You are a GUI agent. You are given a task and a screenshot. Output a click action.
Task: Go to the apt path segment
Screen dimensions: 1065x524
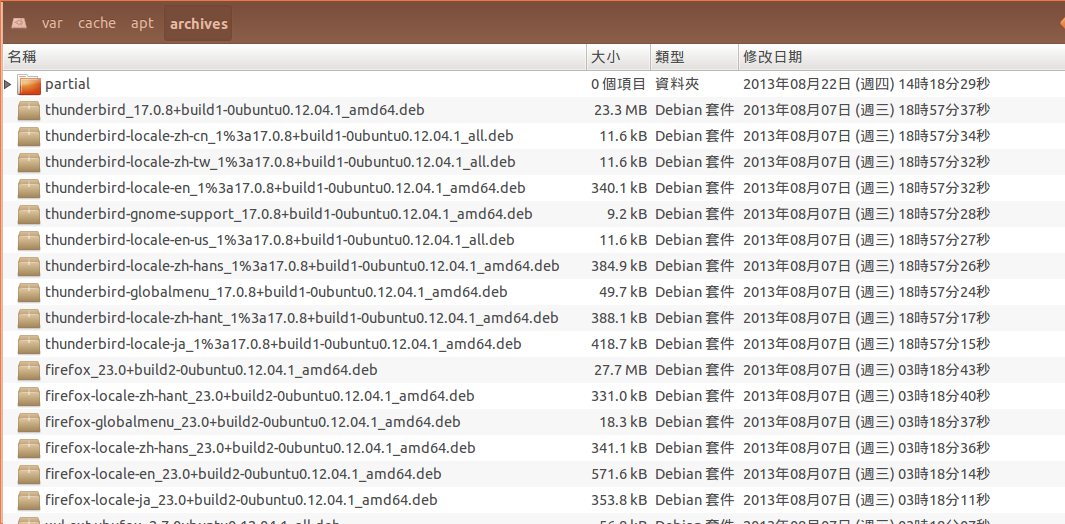pos(143,23)
